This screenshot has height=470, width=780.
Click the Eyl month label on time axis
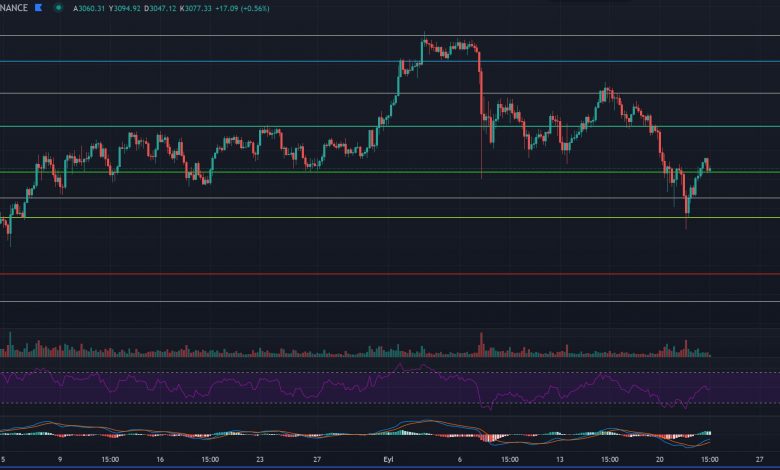(390, 460)
